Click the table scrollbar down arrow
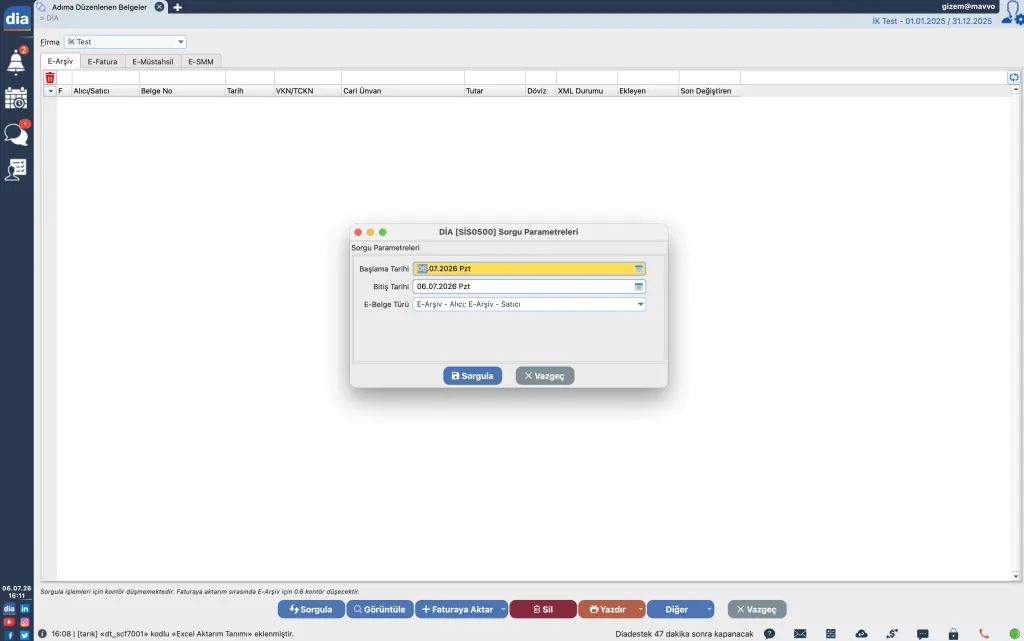Viewport: 1024px width, 641px height. tap(1016, 576)
